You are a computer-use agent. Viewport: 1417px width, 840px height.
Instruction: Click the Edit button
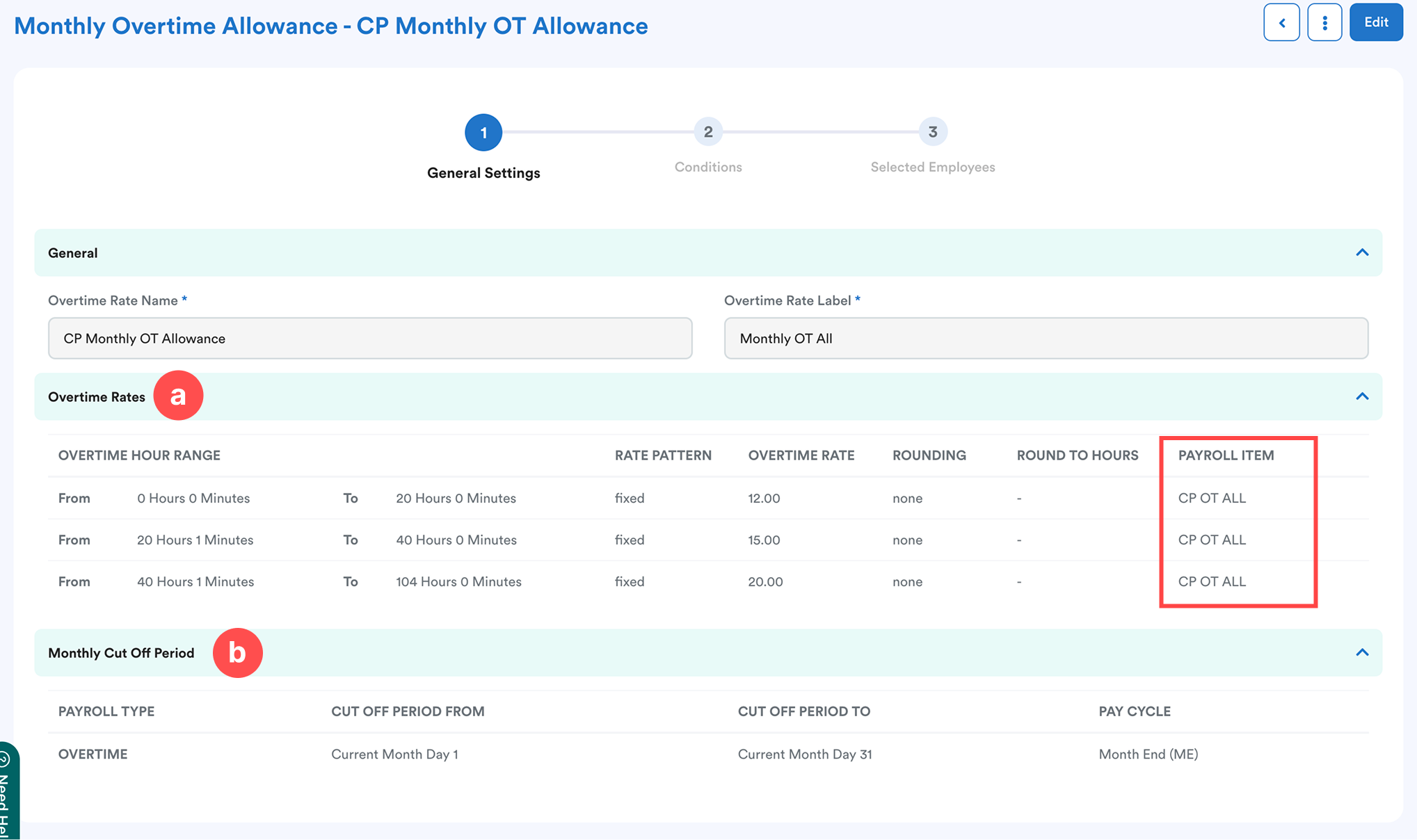click(x=1375, y=23)
